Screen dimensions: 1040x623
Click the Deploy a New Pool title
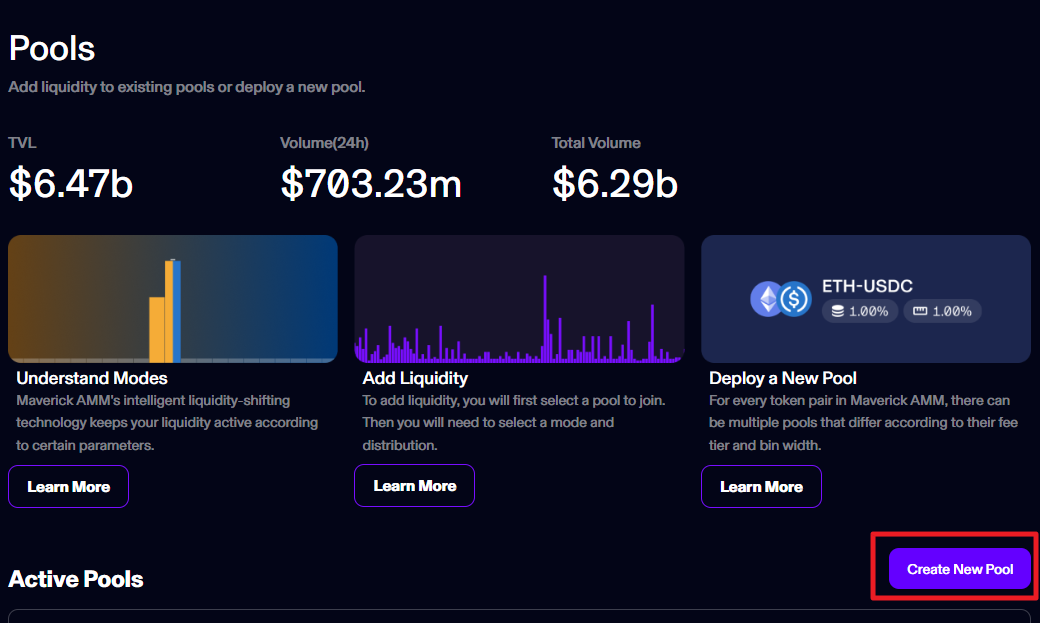pyautogui.click(x=783, y=378)
